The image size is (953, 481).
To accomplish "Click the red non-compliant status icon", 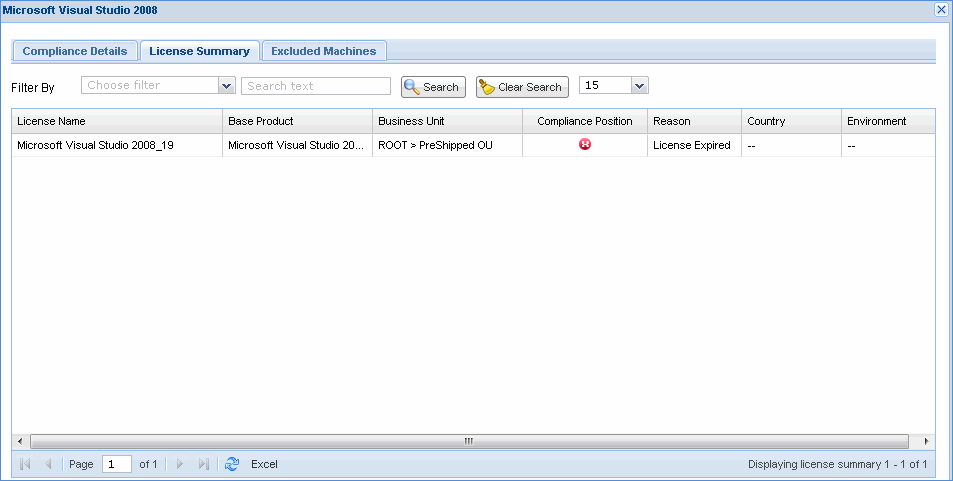I will [585, 145].
